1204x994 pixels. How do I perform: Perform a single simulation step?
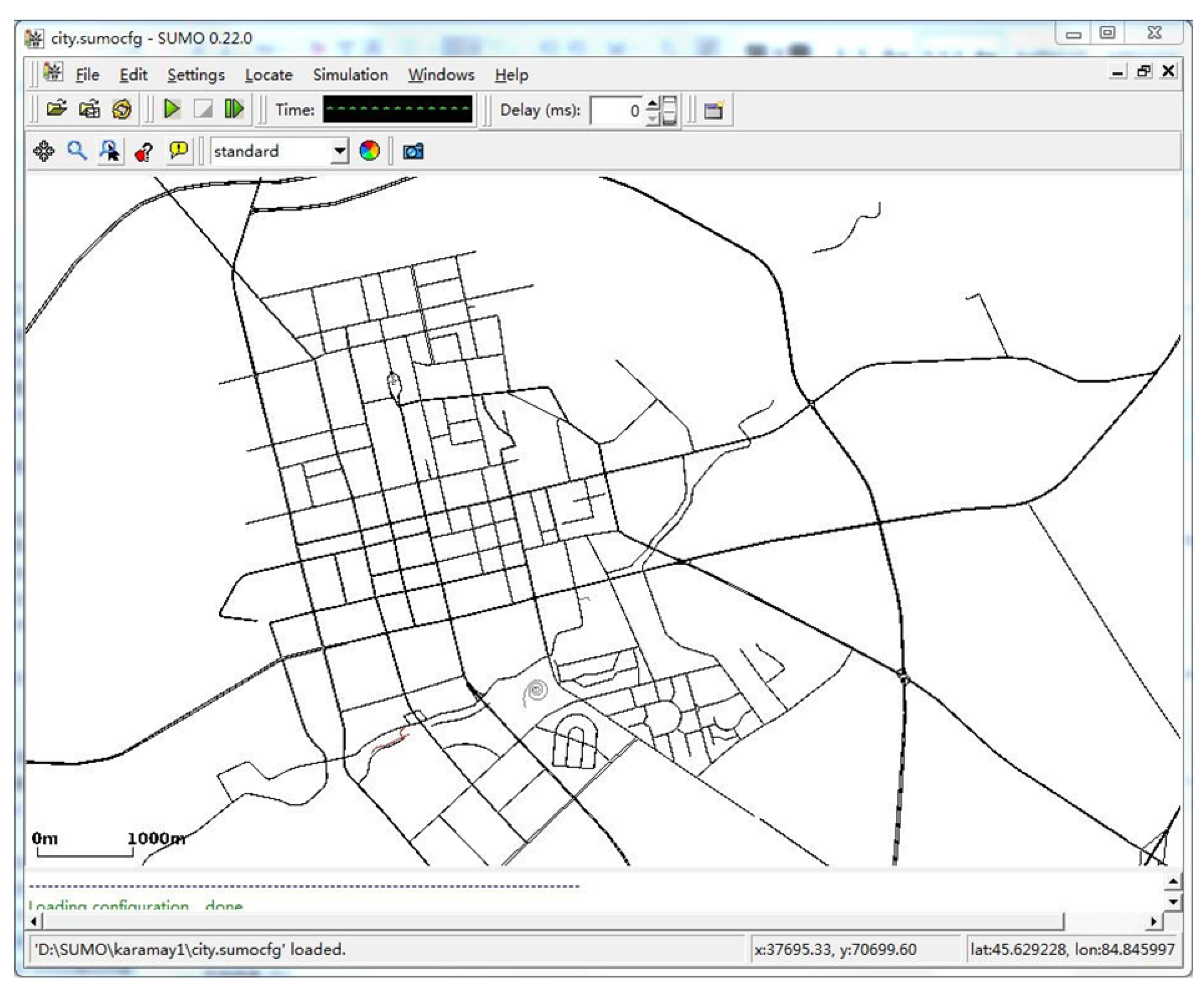(234, 109)
